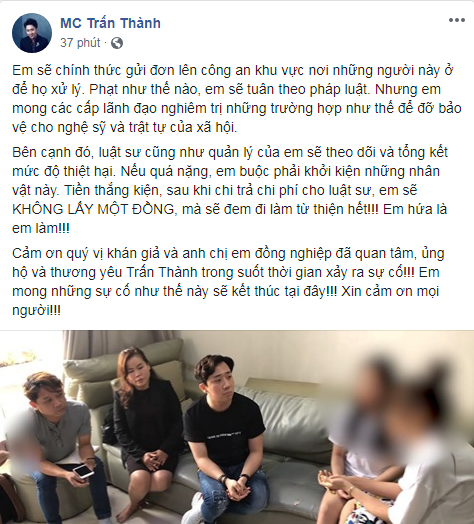Screen dimensions: 474x524
Task: Click the phrase "Em hứa là" in second paragraph
Action: [x=415, y=209]
